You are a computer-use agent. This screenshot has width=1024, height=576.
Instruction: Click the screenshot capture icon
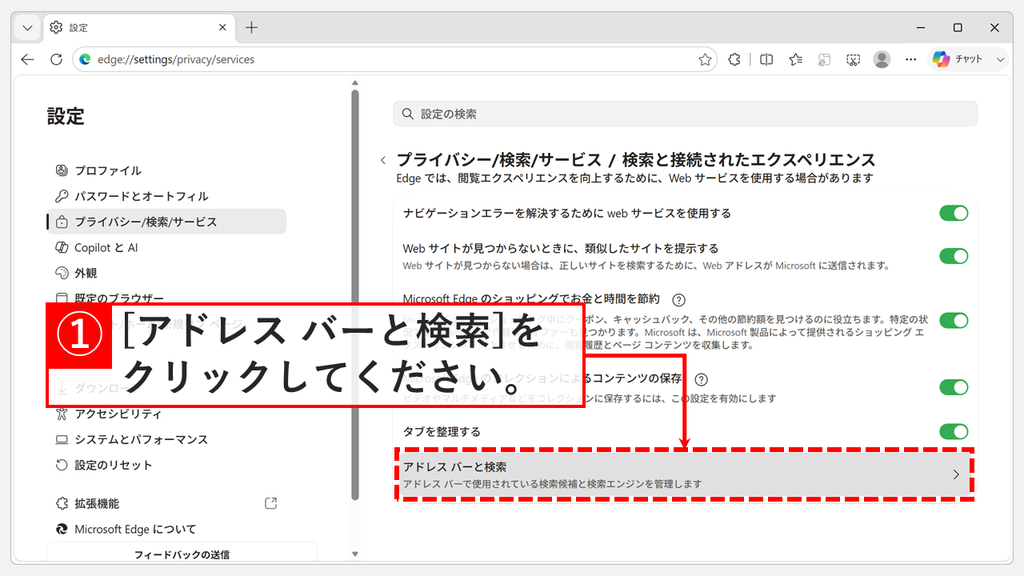pyautogui.click(x=853, y=59)
